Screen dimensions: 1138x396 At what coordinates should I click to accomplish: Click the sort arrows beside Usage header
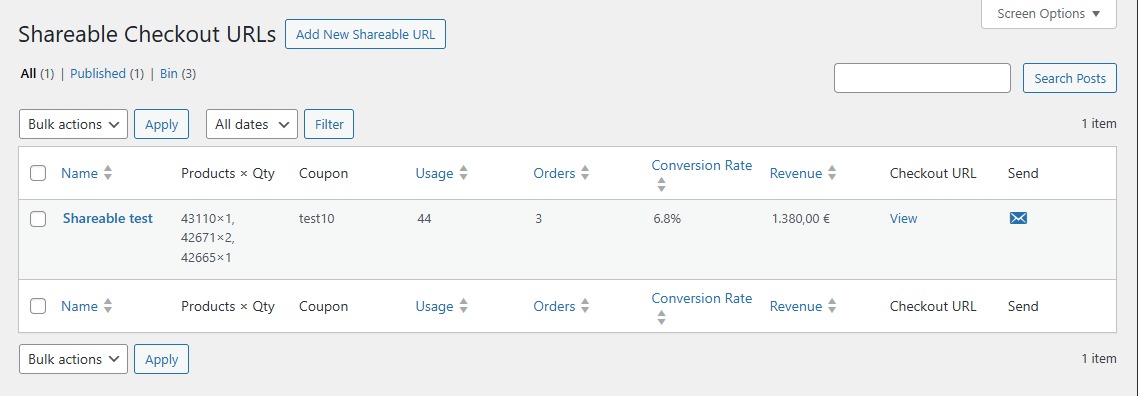point(464,173)
